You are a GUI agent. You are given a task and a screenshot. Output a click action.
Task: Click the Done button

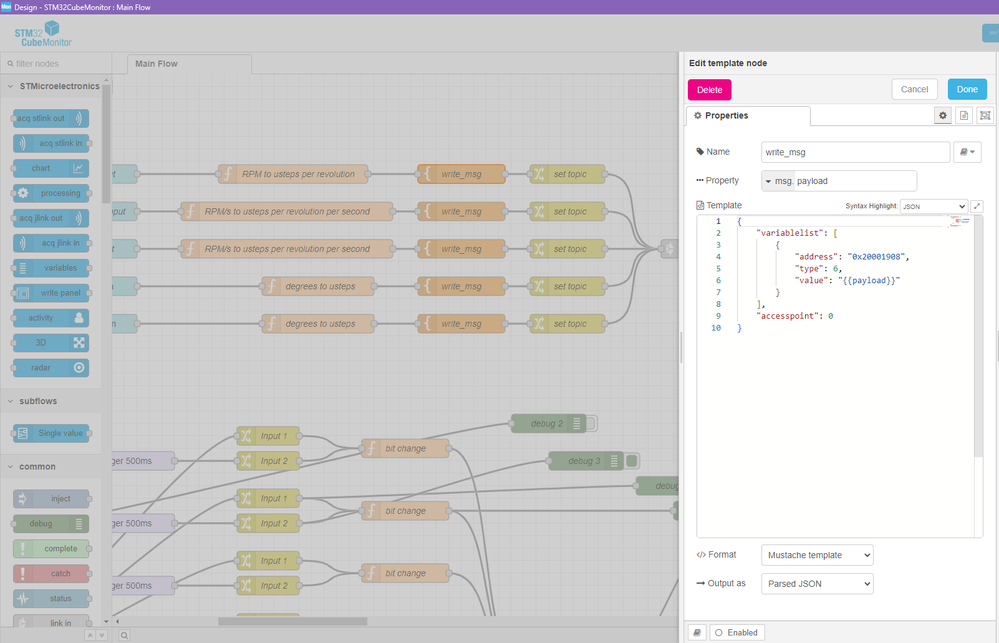[x=966, y=89]
